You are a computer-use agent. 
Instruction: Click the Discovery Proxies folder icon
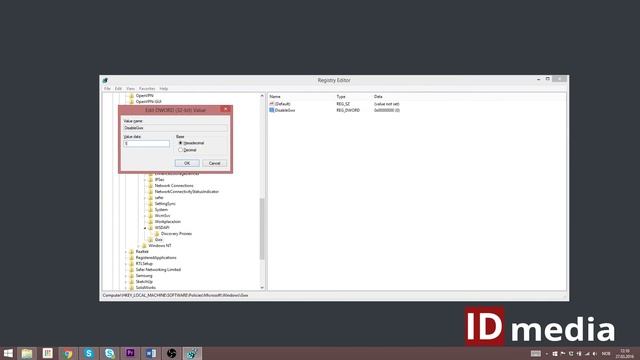pos(157,234)
